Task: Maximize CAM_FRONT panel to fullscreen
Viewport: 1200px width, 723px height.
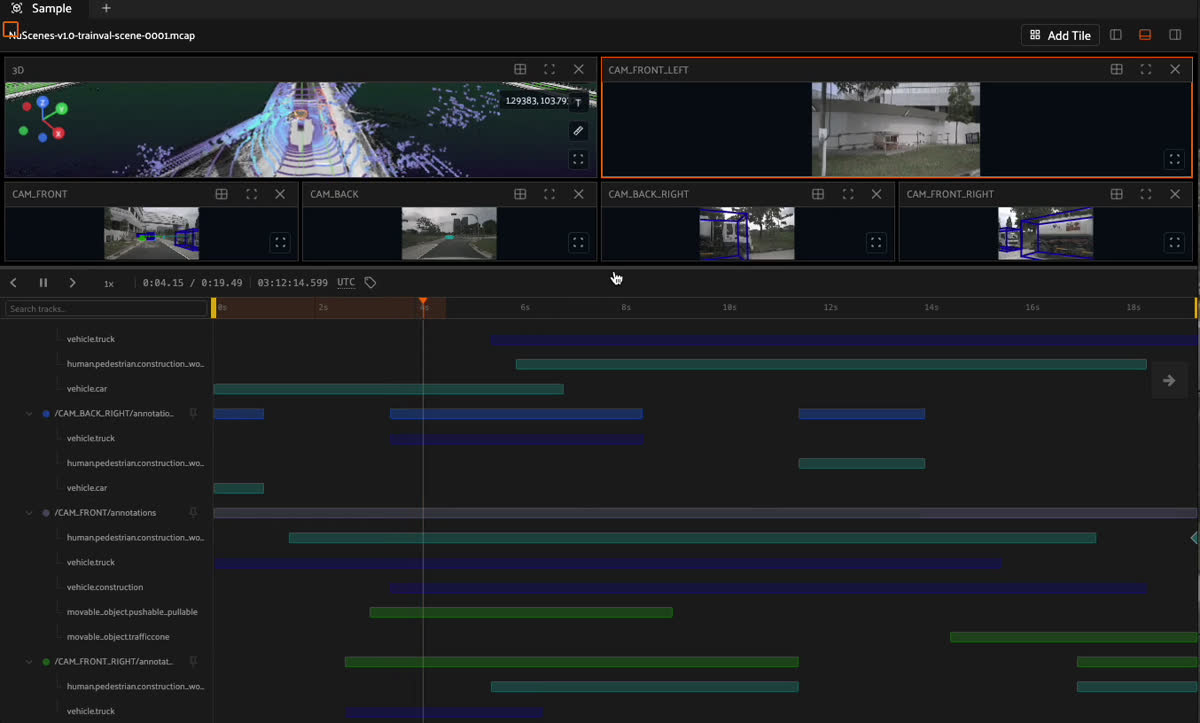Action: click(x=251, y=194)
